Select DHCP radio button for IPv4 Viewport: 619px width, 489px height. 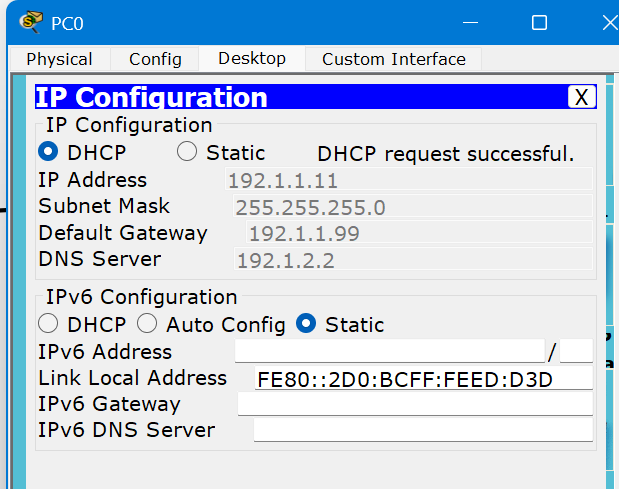pyautogui.click(x=48, y=153)
